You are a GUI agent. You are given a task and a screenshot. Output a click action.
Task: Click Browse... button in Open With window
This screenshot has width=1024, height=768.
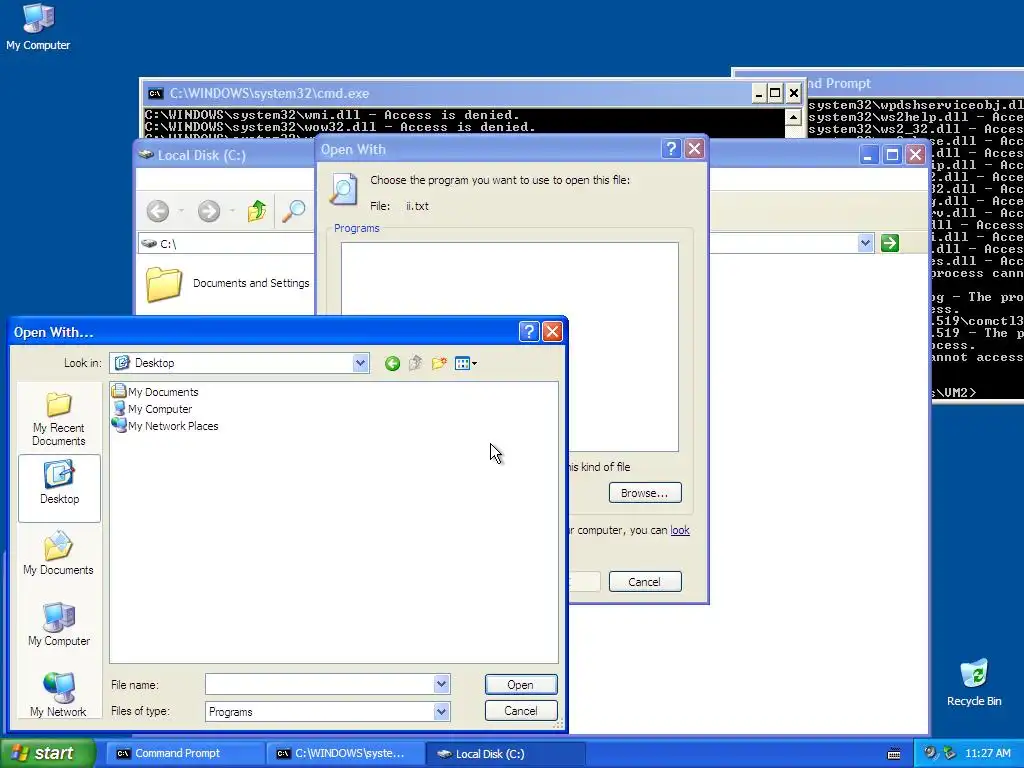(645, 493)
